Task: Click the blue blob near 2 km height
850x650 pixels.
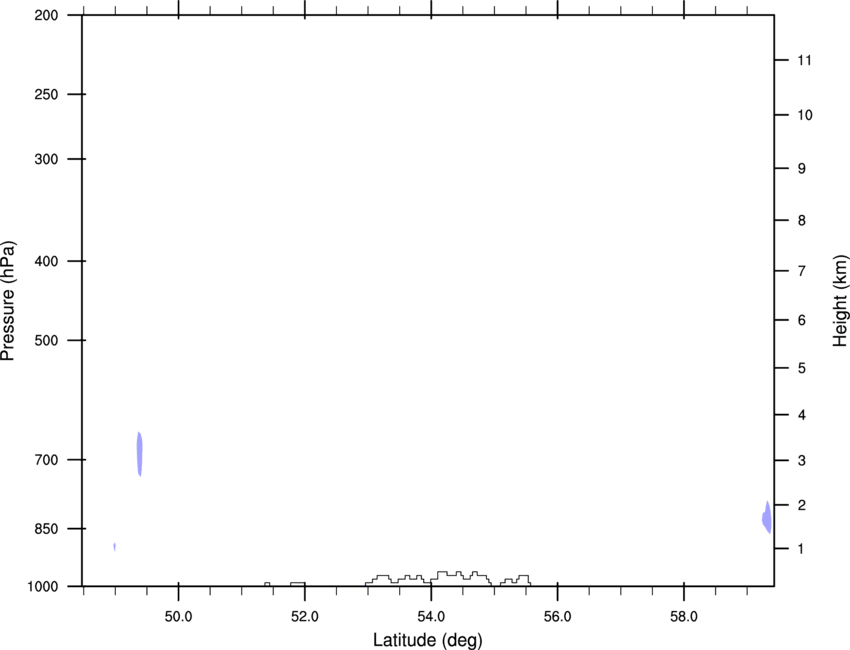Action: pyautogui.click(x=767, y=518)
